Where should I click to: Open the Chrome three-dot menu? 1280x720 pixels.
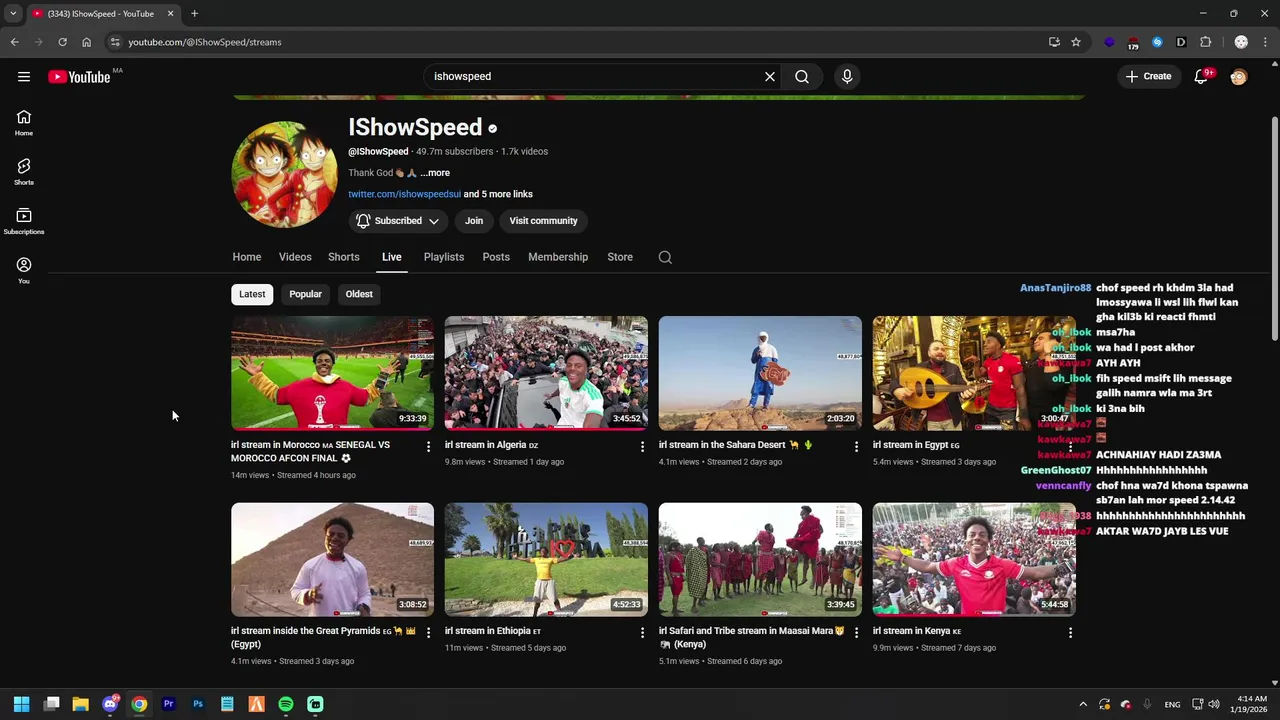(x=1266, y=42)
